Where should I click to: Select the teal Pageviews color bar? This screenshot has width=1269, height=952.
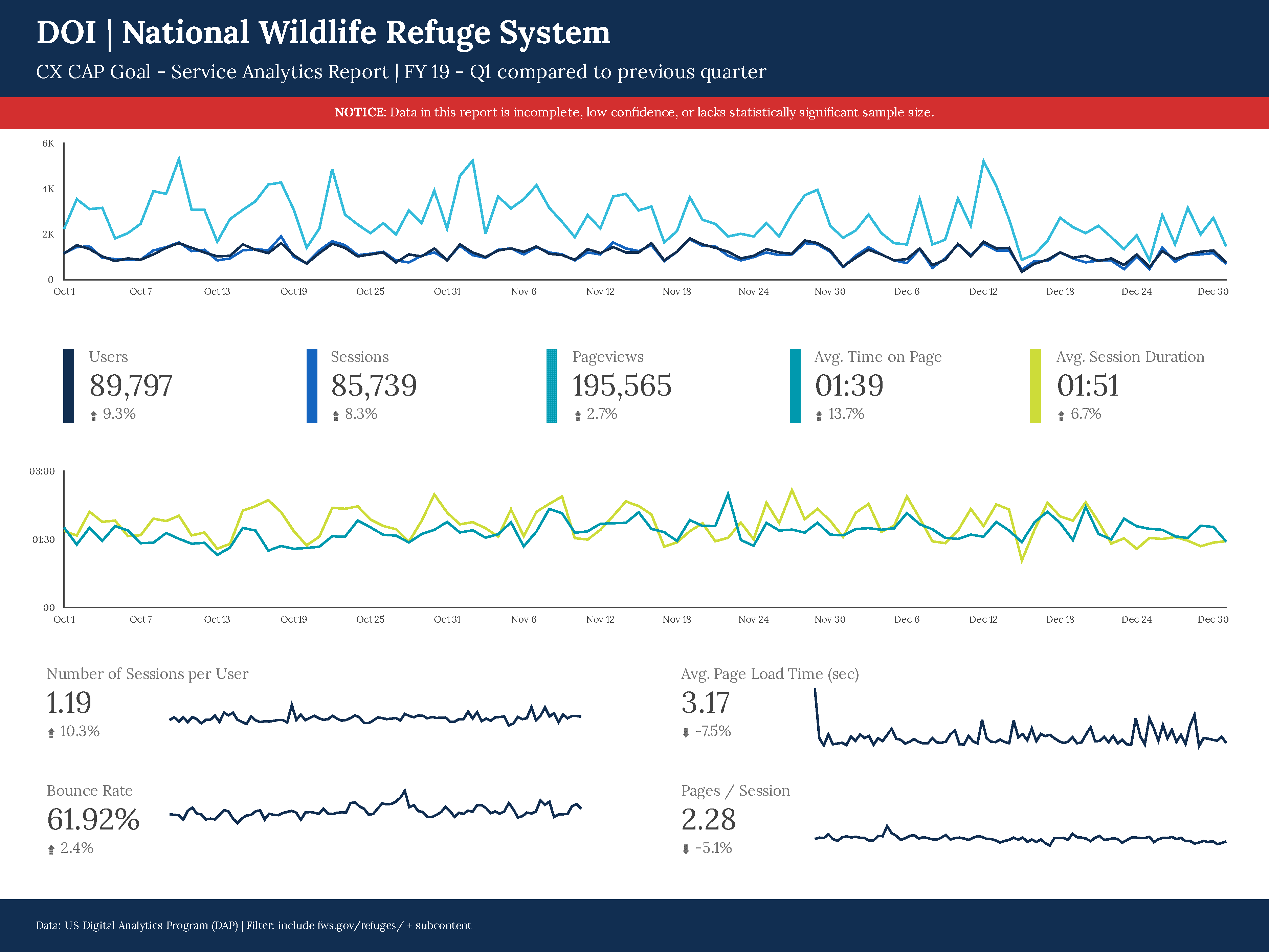(x=552, y=385)
